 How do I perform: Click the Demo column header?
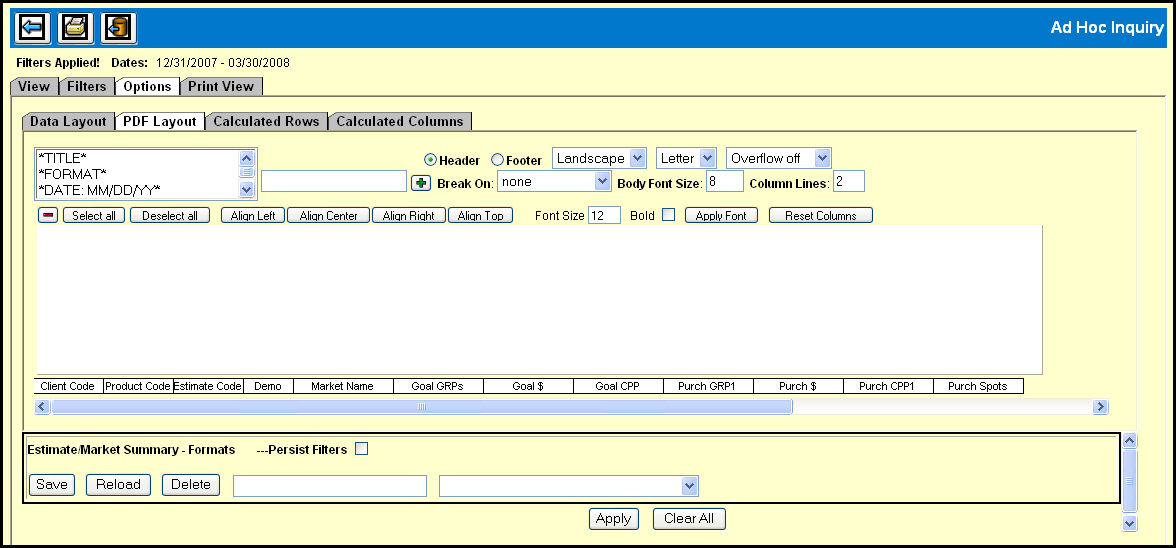tap(268, 387)
